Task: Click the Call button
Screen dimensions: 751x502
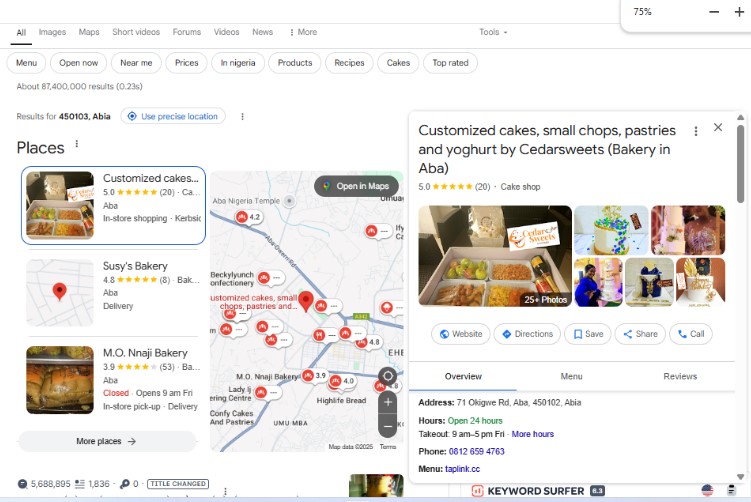Action: 691,334
